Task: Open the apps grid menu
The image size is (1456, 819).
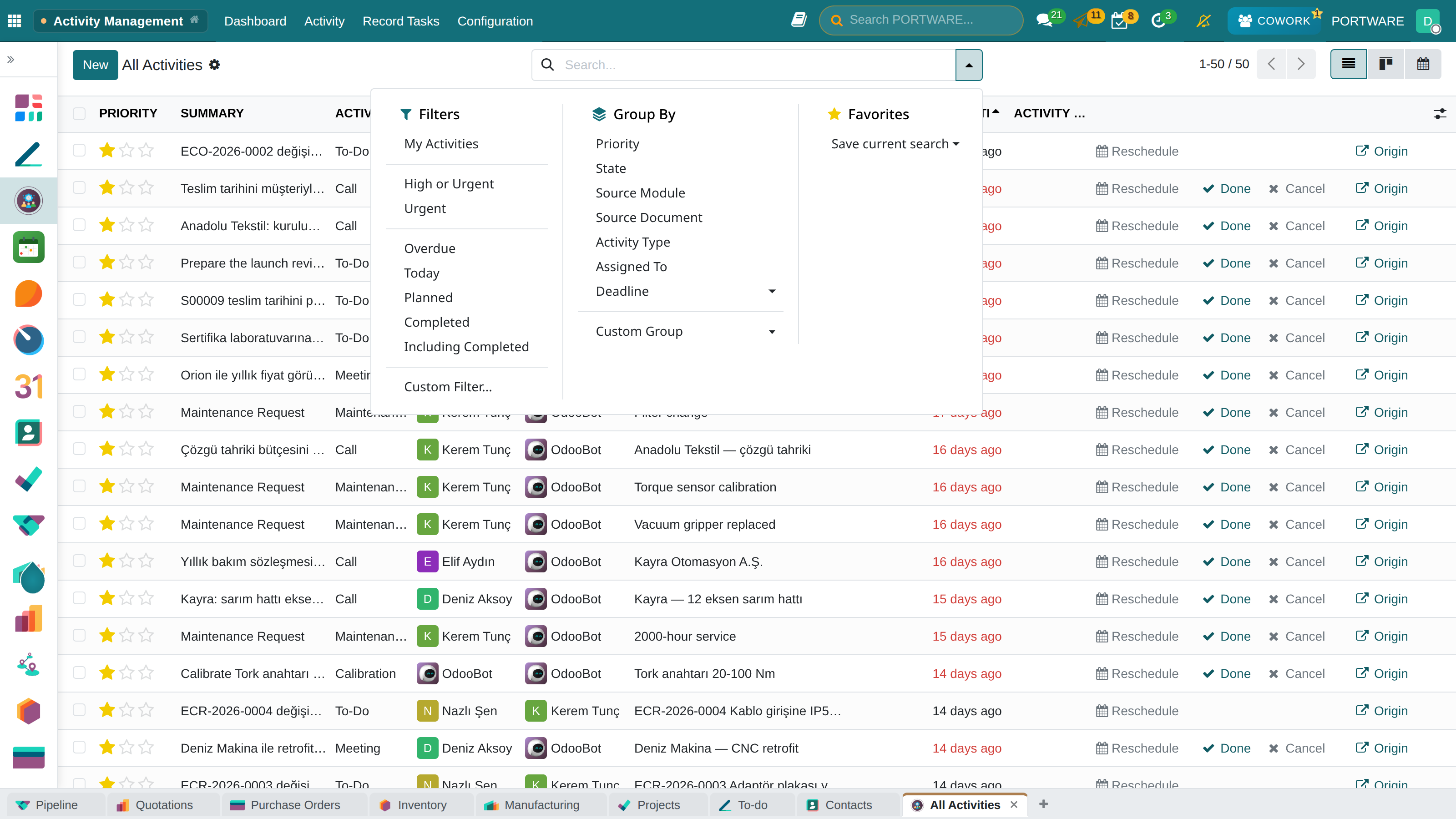Action: [15, 21]
